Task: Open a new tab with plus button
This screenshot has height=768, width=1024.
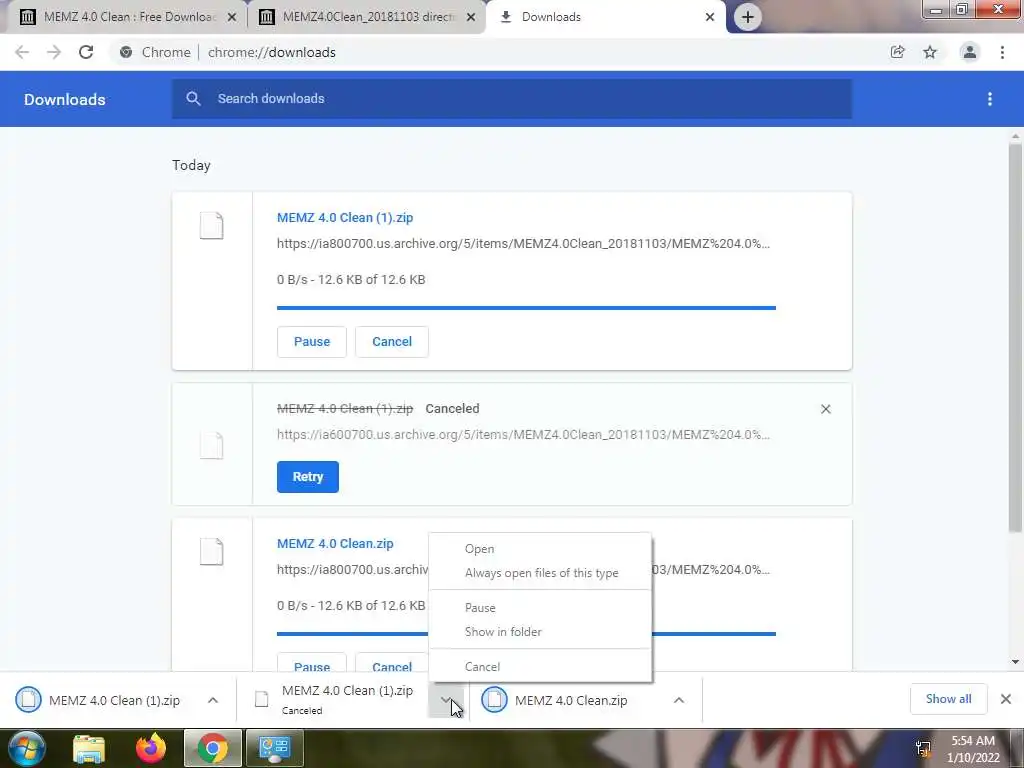Action: pyautogui.click(x=748, y=17)
